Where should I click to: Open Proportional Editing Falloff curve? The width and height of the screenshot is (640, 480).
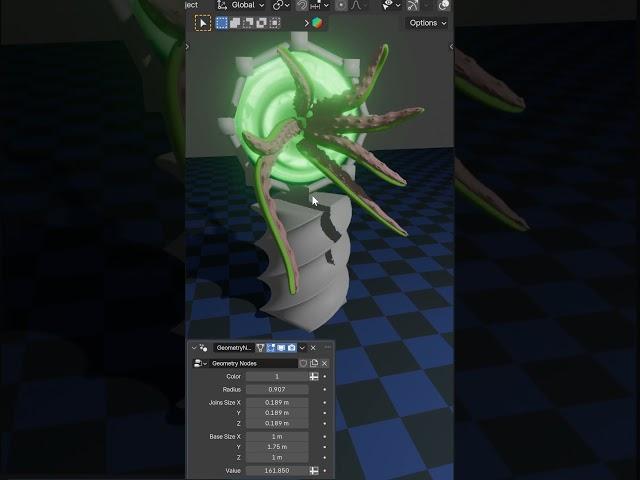click(x=356, y=5)
